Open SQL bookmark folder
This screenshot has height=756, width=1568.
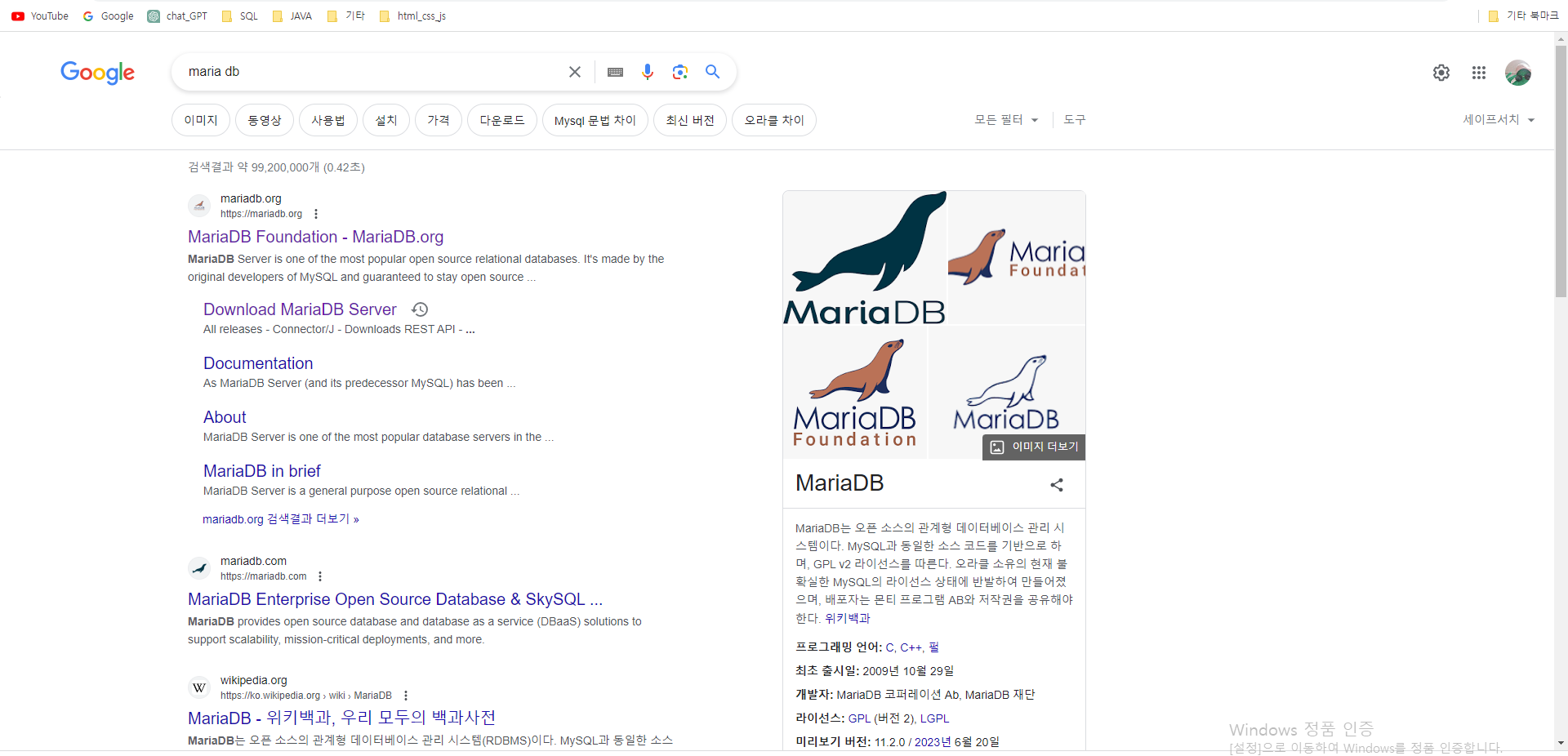pyautogui.click(x=240, y=16)
